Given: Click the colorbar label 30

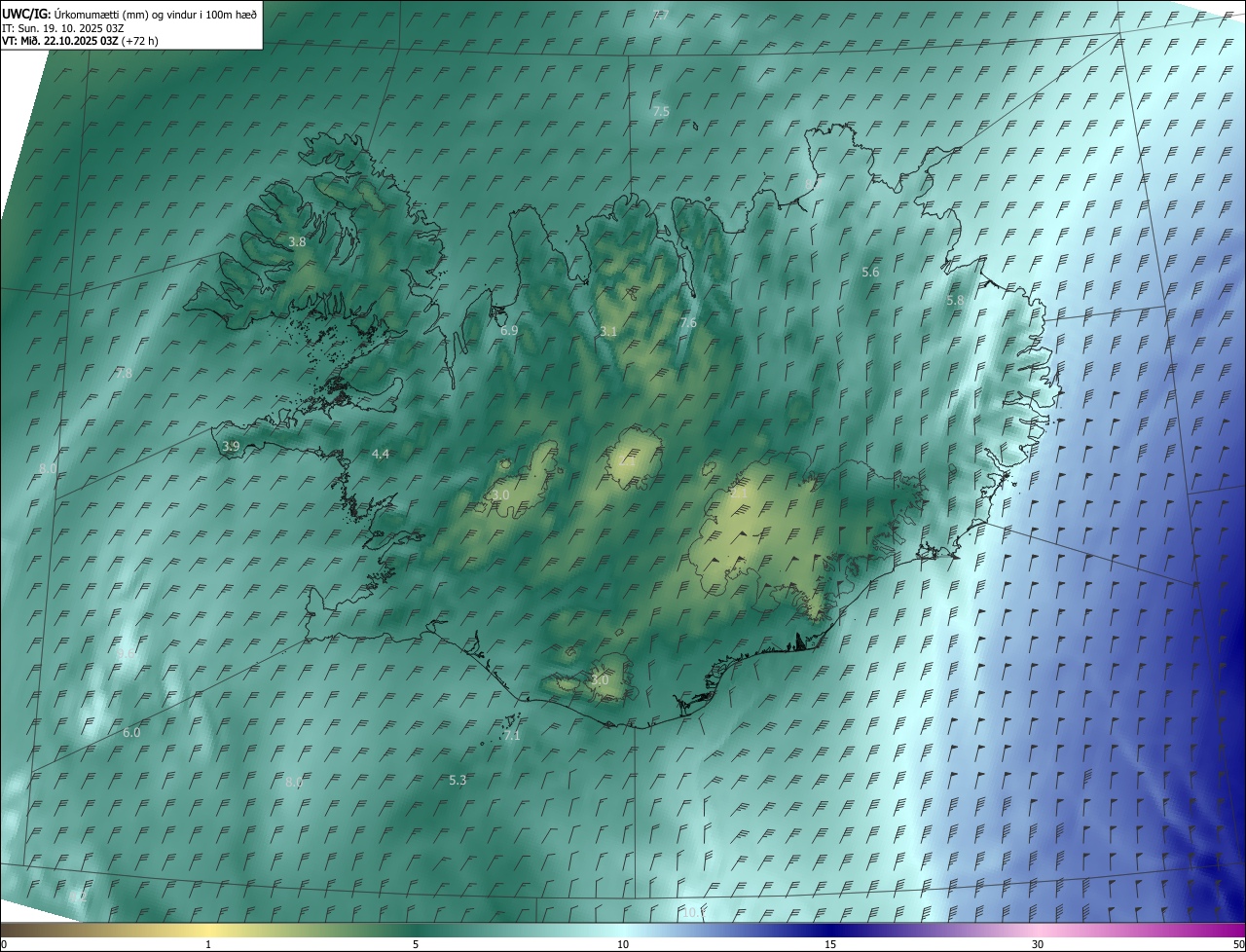Looking at the screenshot, I should [1038, 944].
